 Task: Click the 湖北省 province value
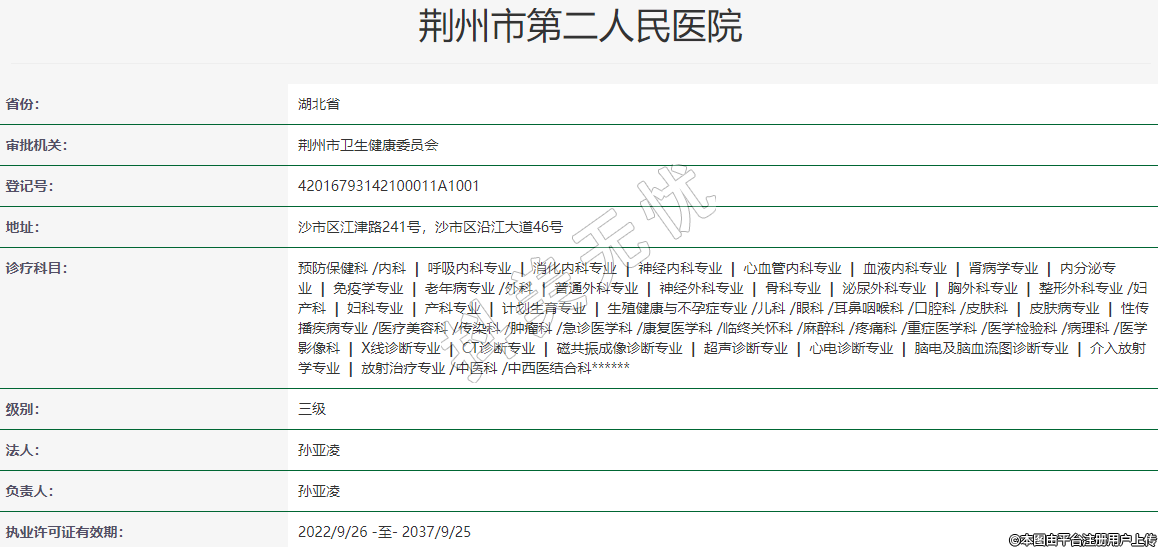tap(319, 104)
